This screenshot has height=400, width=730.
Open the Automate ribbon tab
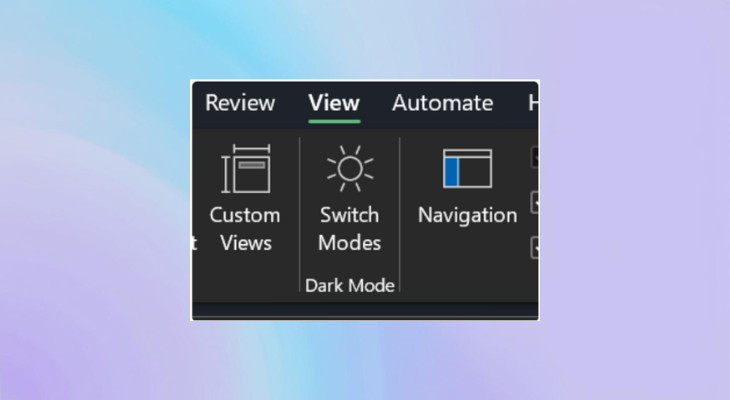pos(443,103)
